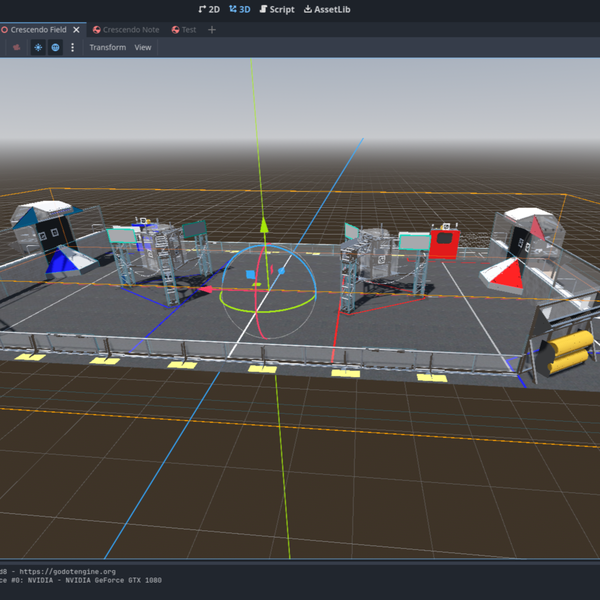Toggle the preview environment globe icon

[55, 47]
